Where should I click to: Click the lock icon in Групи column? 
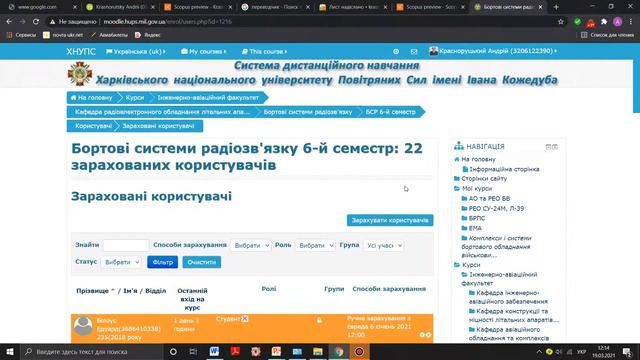point(319,321)
